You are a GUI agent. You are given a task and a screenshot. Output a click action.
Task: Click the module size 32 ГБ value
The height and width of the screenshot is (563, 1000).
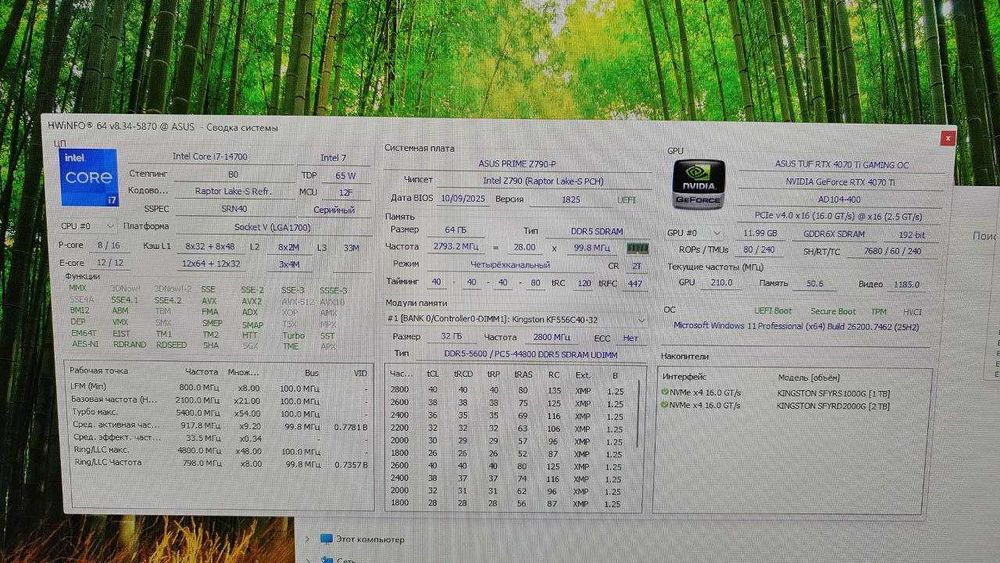452,337
